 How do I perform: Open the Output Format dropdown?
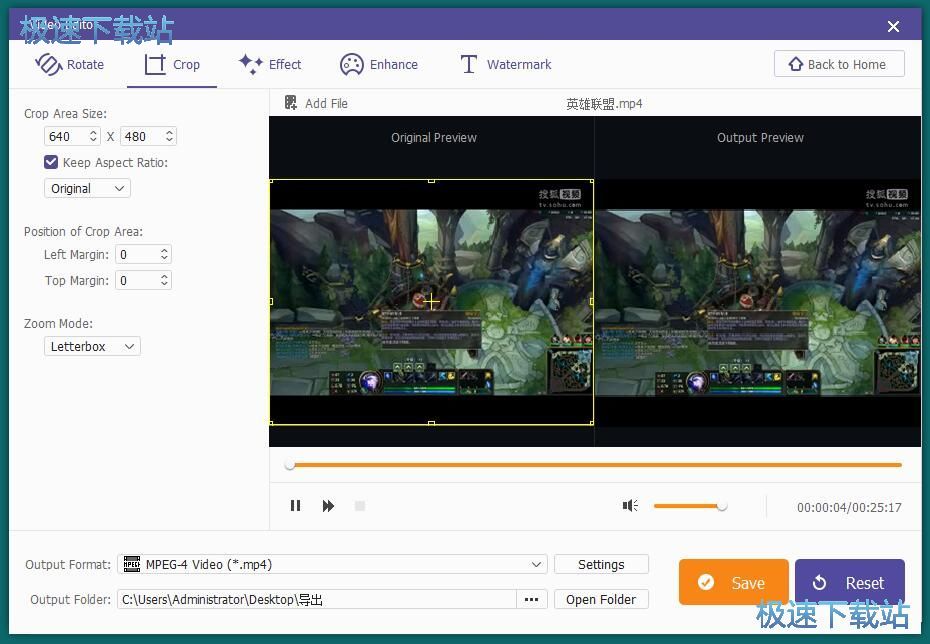coord(332,564)
